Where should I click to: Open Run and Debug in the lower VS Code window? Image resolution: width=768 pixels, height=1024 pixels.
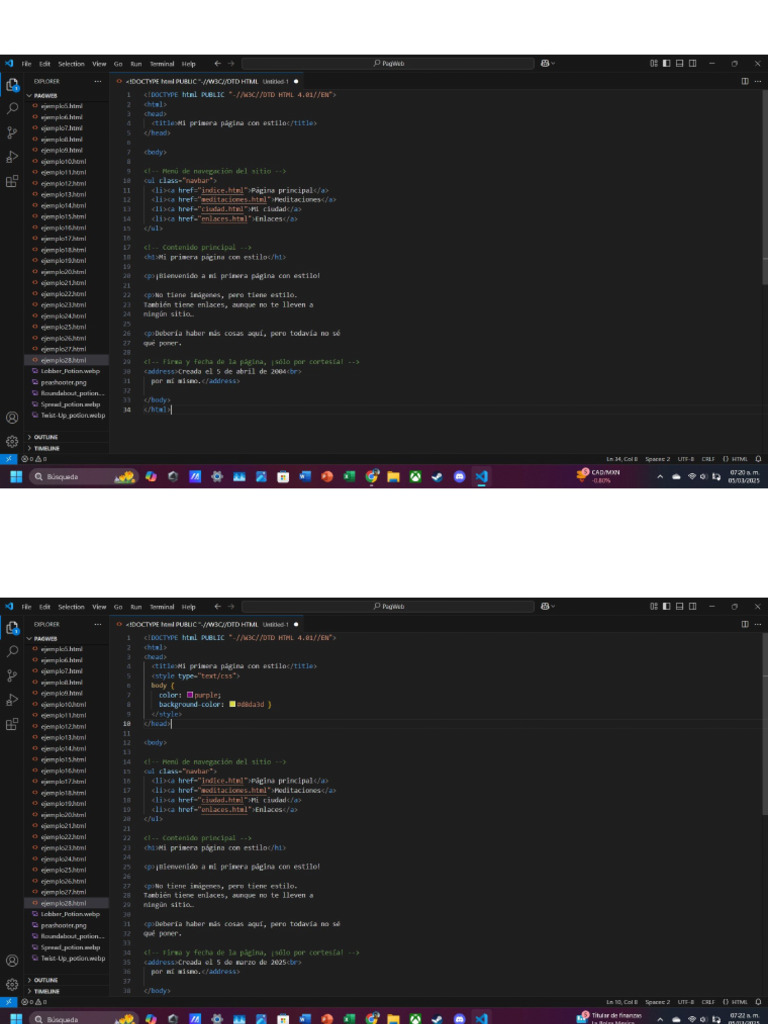point(12,699)
